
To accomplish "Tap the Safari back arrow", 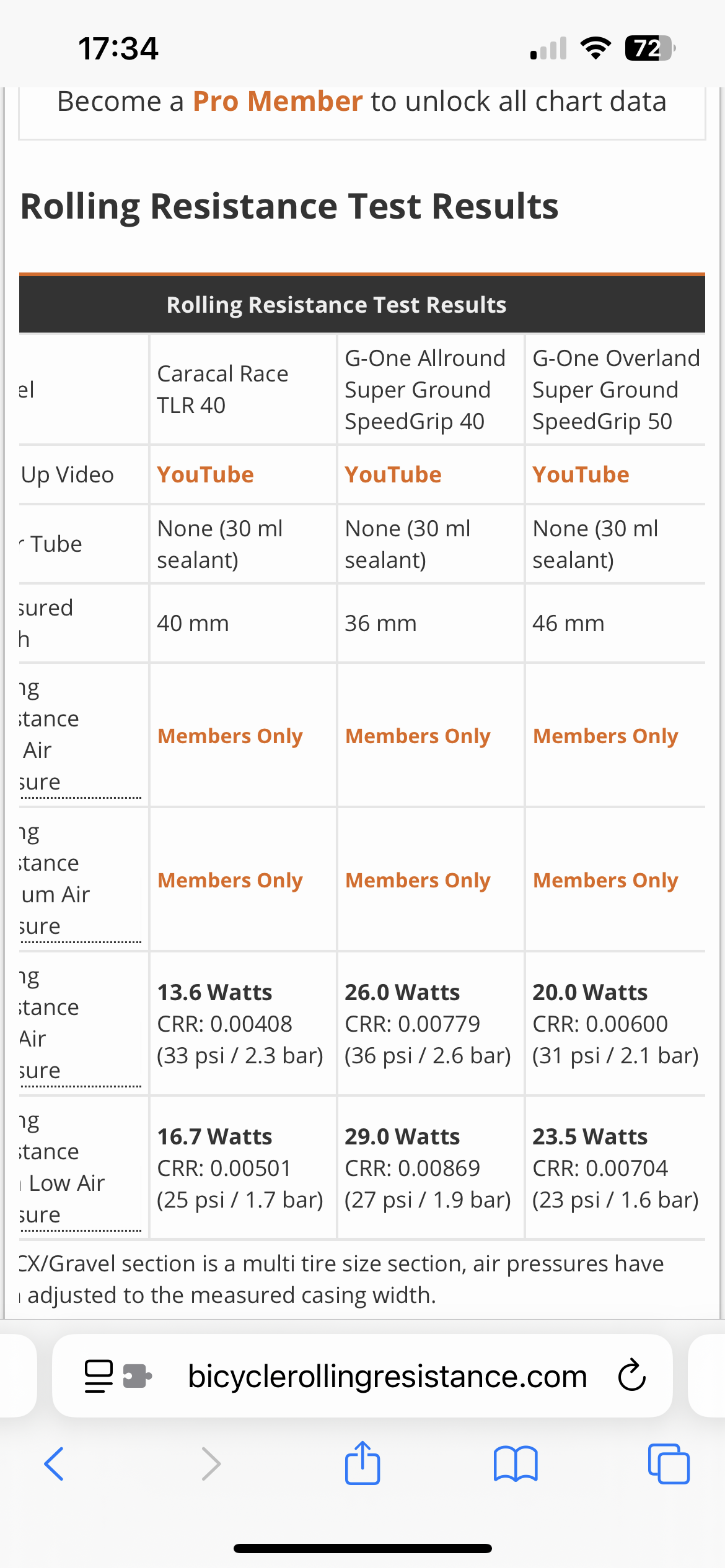I will click(54, 1464).
